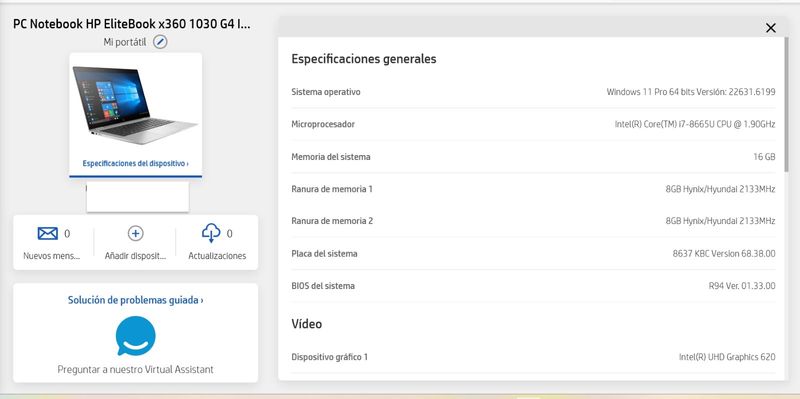Click the HP EliteBook laptop thumbnail image
This screenshot has width=800, height=399.
coord(135,105)
